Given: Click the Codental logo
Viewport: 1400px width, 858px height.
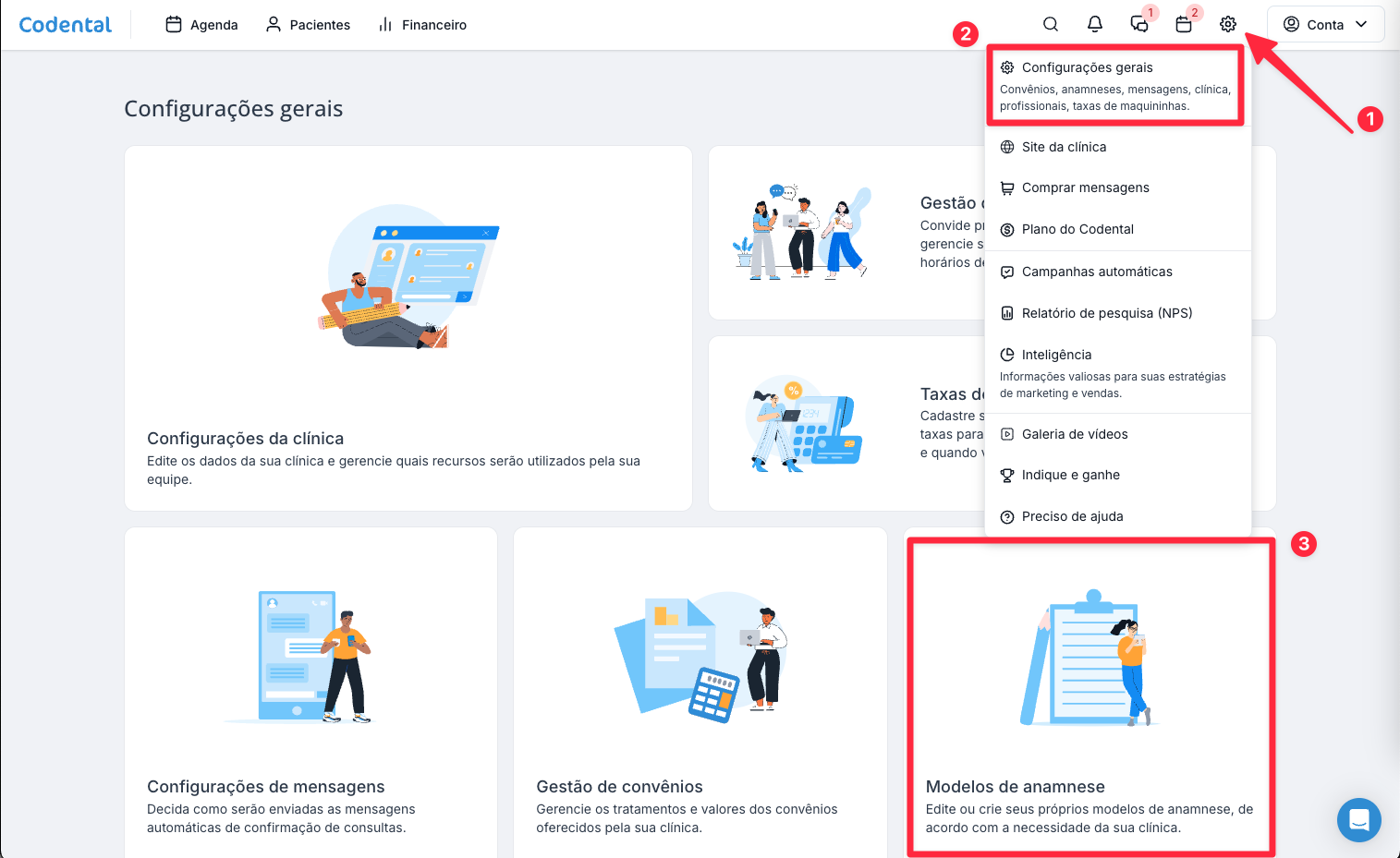Looking at the screenshot, I should (66, 25).
